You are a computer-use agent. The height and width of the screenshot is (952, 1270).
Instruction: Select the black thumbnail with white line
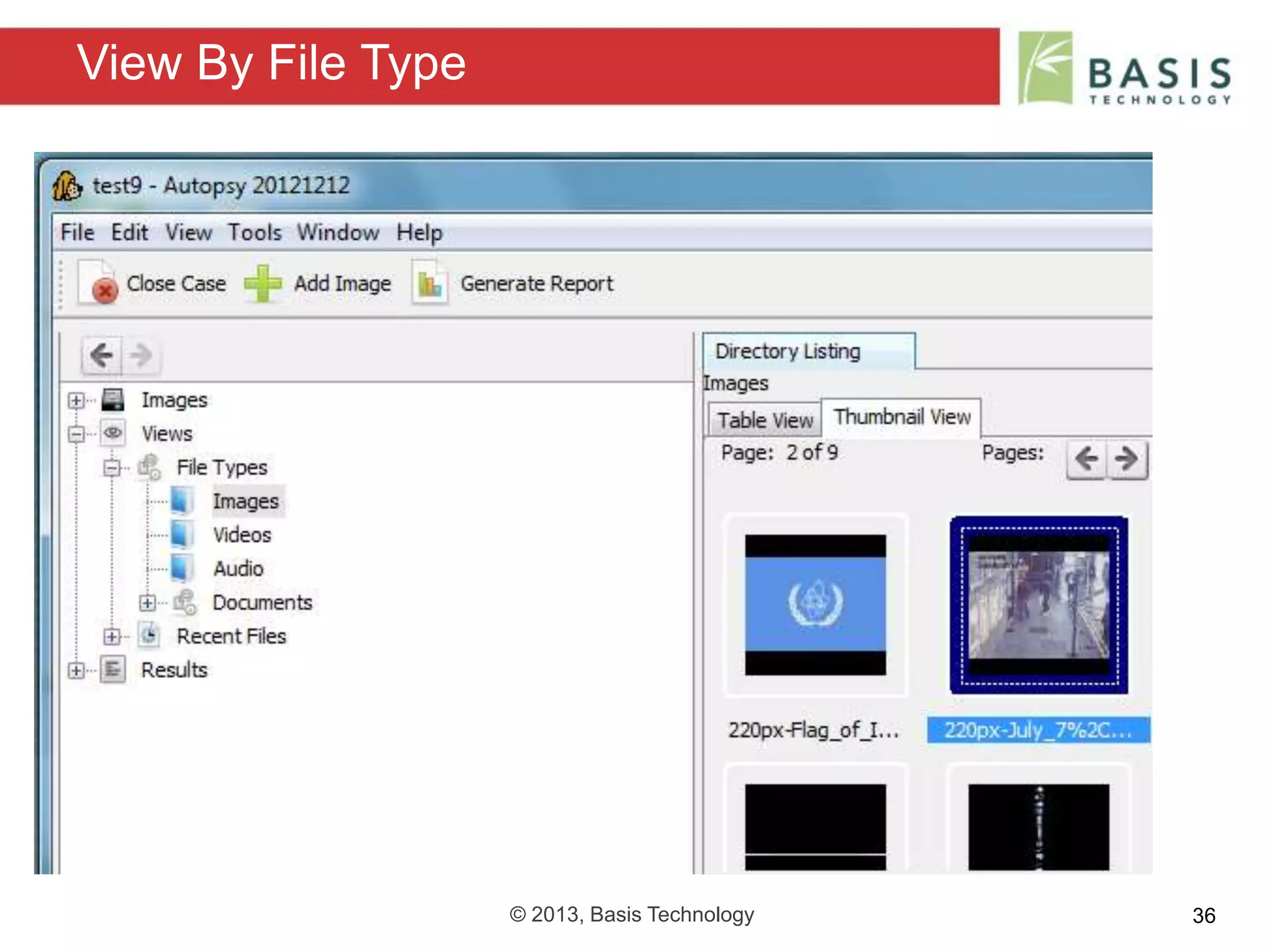point(815,827)
